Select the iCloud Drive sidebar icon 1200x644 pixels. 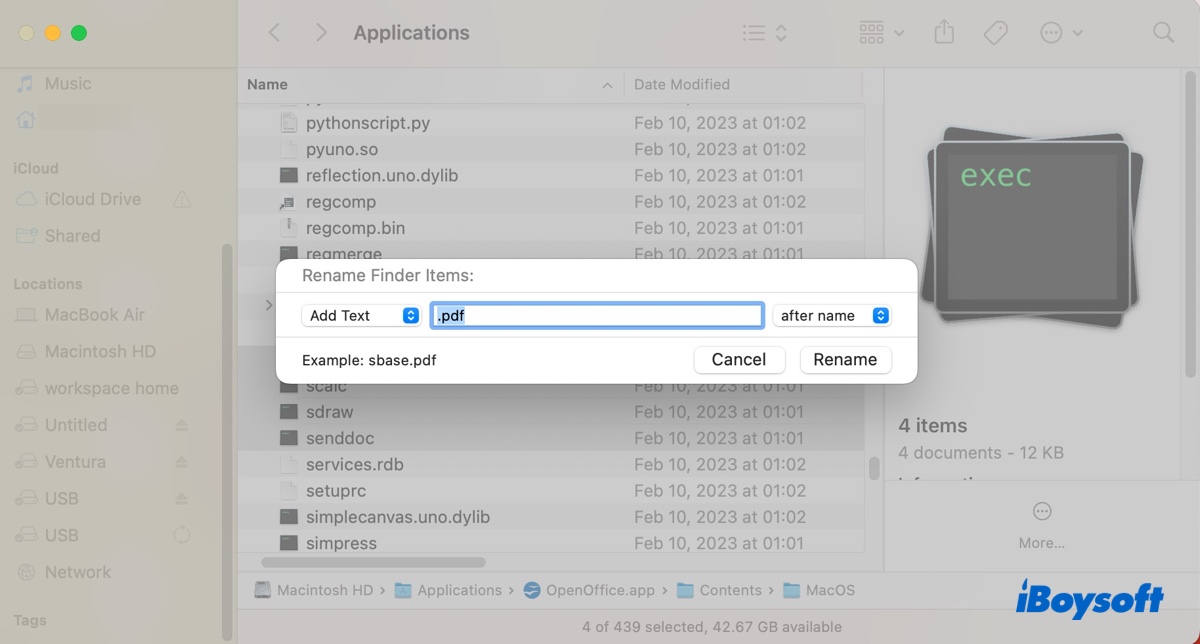click(x=26, y=199)
